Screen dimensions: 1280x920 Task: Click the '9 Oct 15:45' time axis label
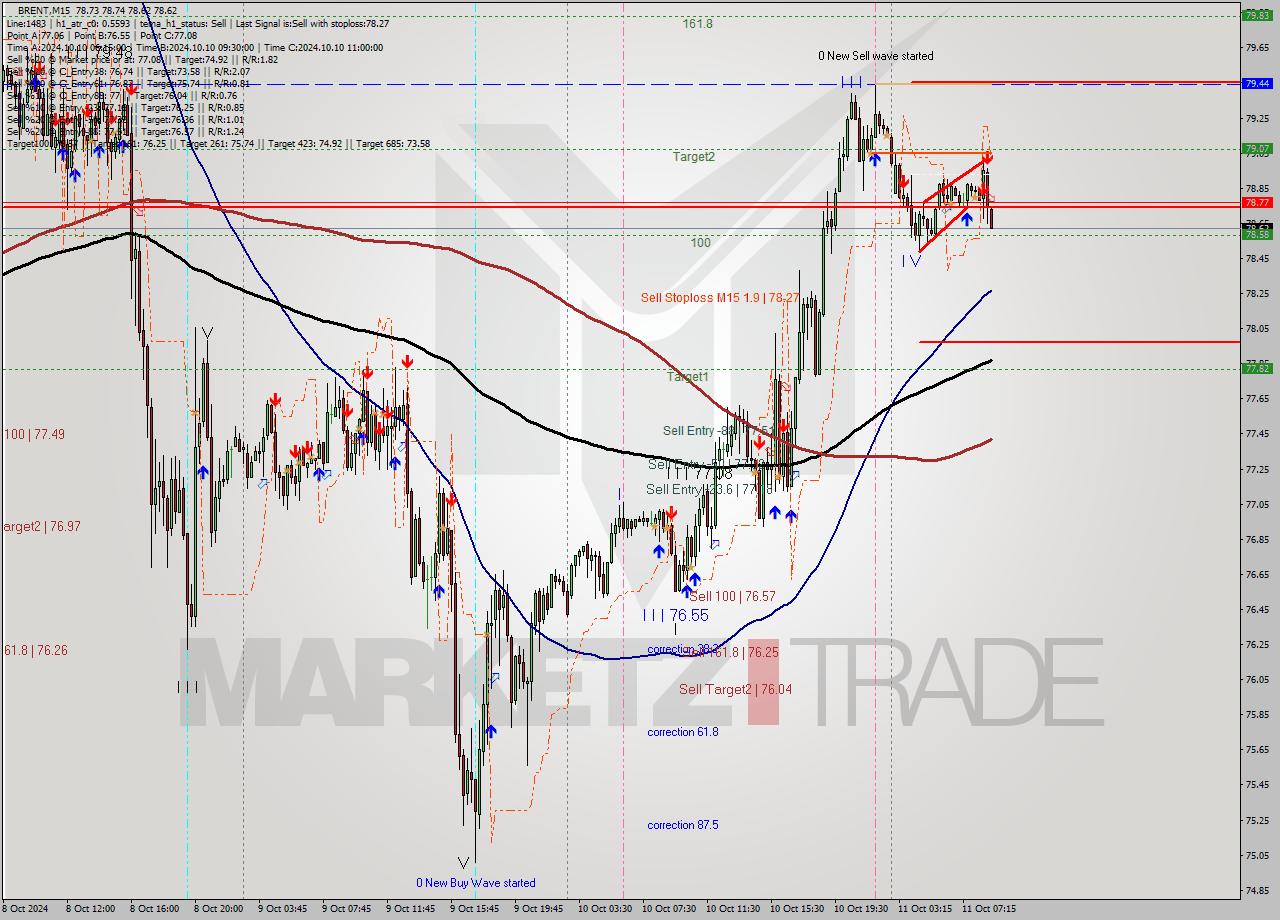476,909
